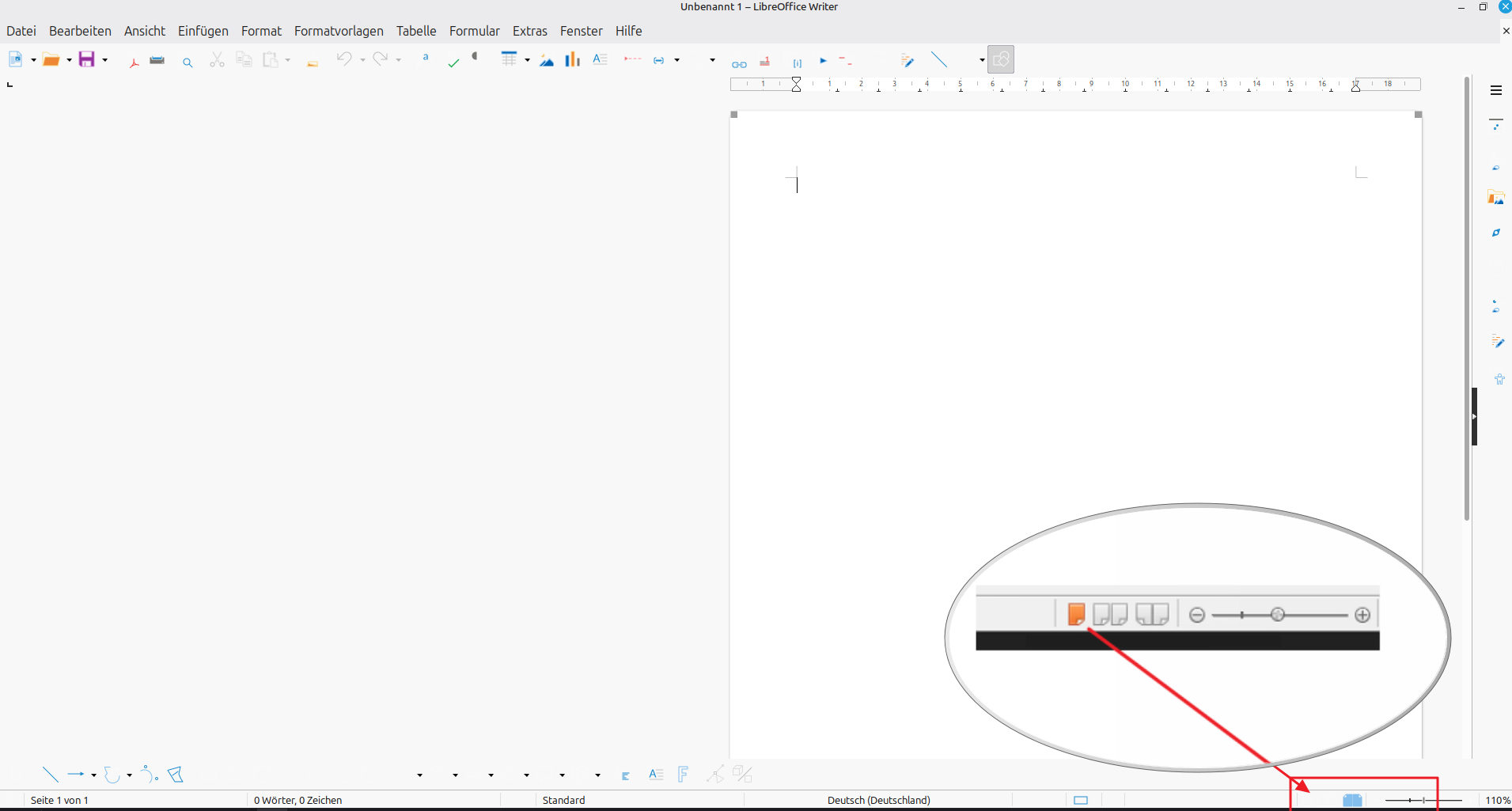
Task: Open the sidebar settings hamburger menu
Action: tap(1496, 90)
